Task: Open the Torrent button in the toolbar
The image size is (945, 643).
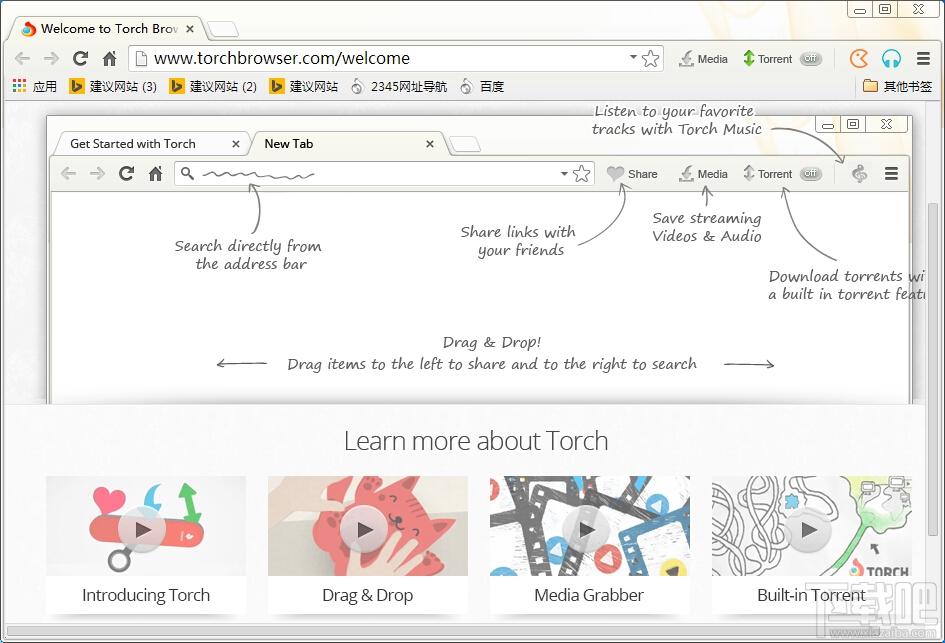Action: (x=767, y=58)
